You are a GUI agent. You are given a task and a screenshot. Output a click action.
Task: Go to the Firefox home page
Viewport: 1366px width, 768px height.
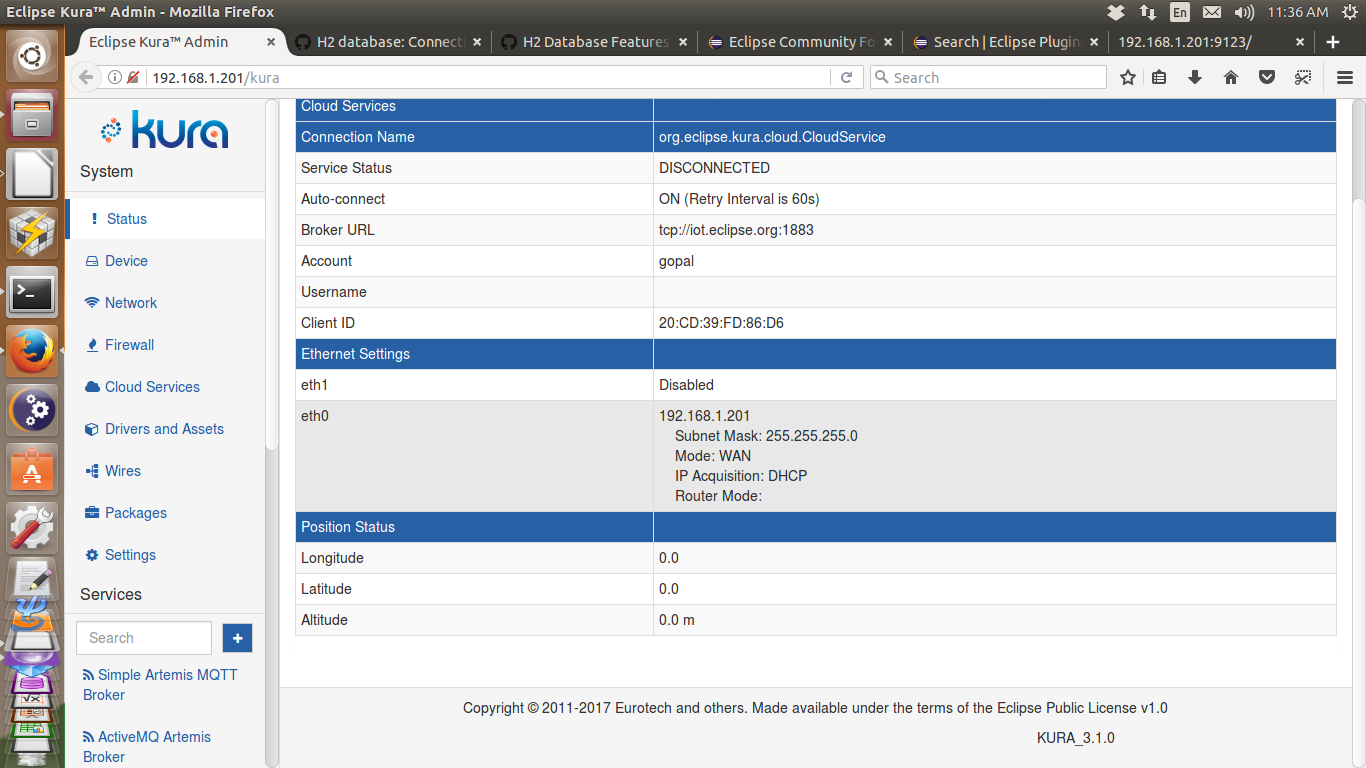pos(1231,78)
